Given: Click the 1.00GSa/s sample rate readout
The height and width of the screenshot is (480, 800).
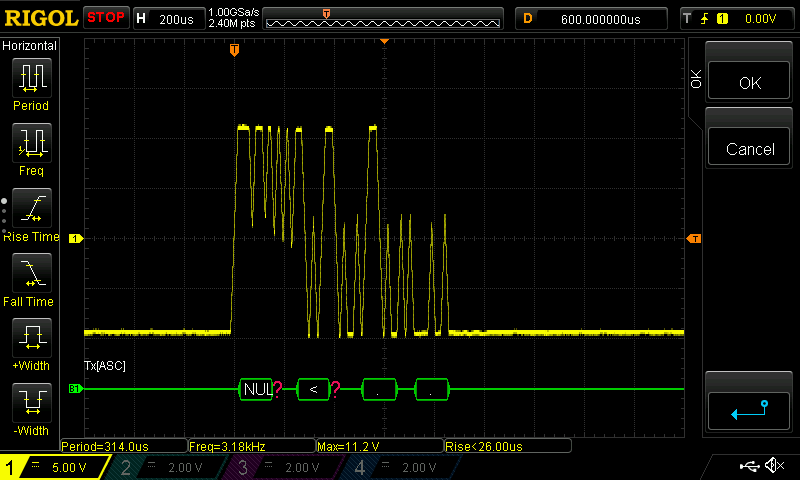Looking at the screenshot, I should 233,12.
